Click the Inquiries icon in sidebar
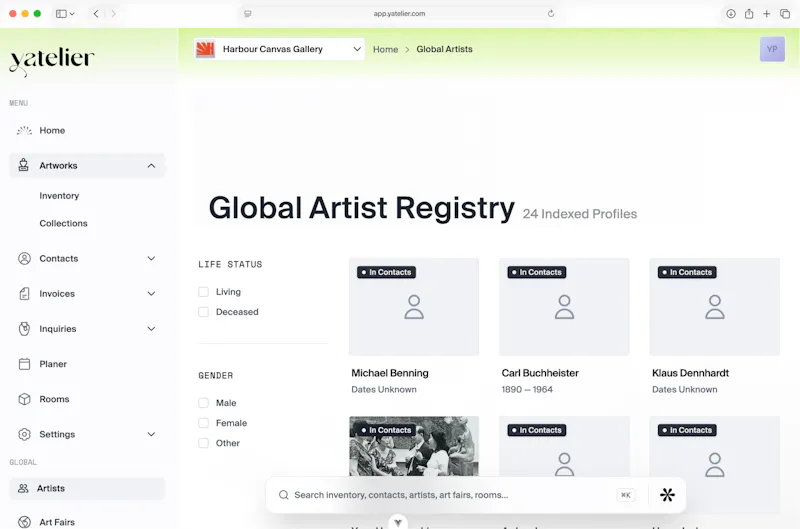This screenshot has width=800, height=529. point(24,329)
